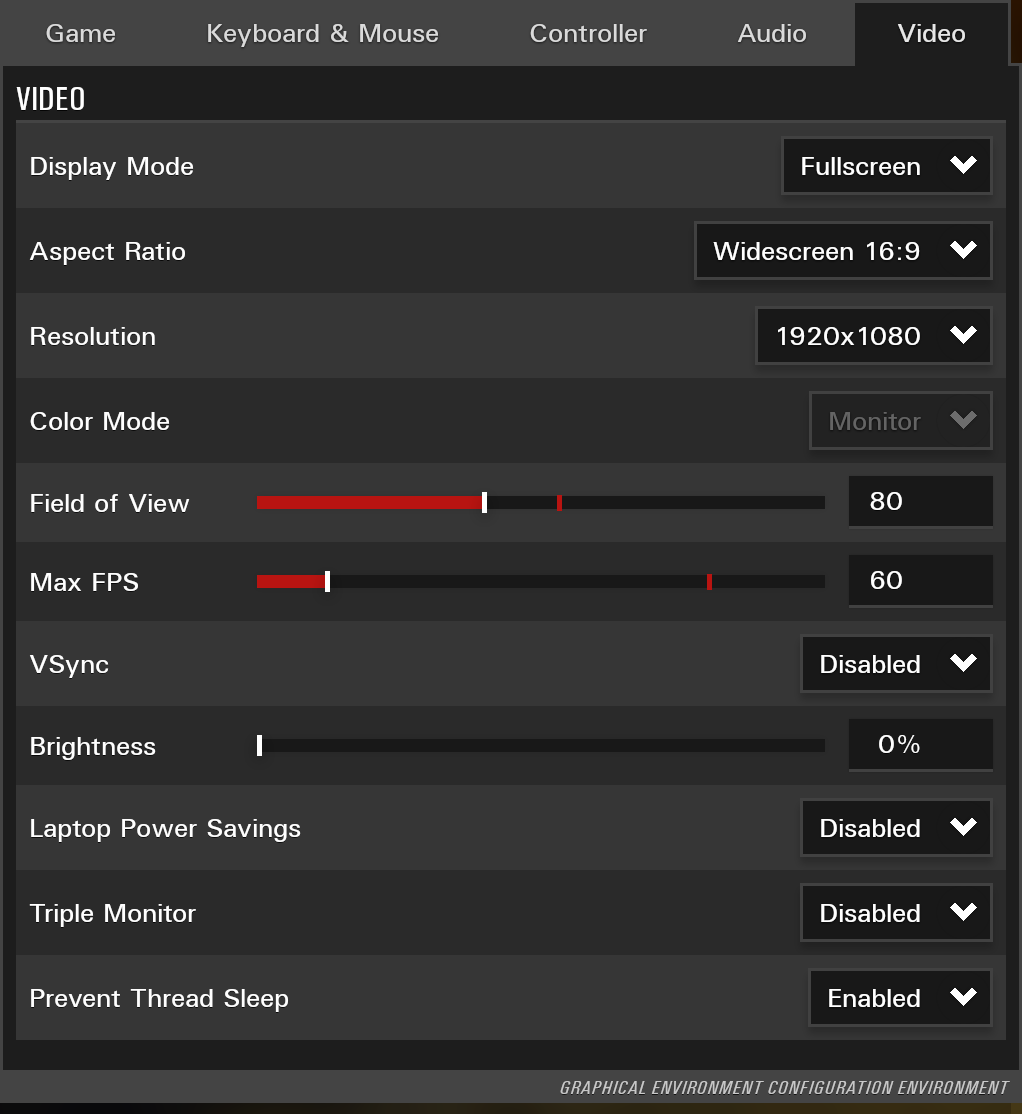The height and width of the screenshot is (1114, 1022).
Task: Select the Video tab
Action: (x=931, y=34)
